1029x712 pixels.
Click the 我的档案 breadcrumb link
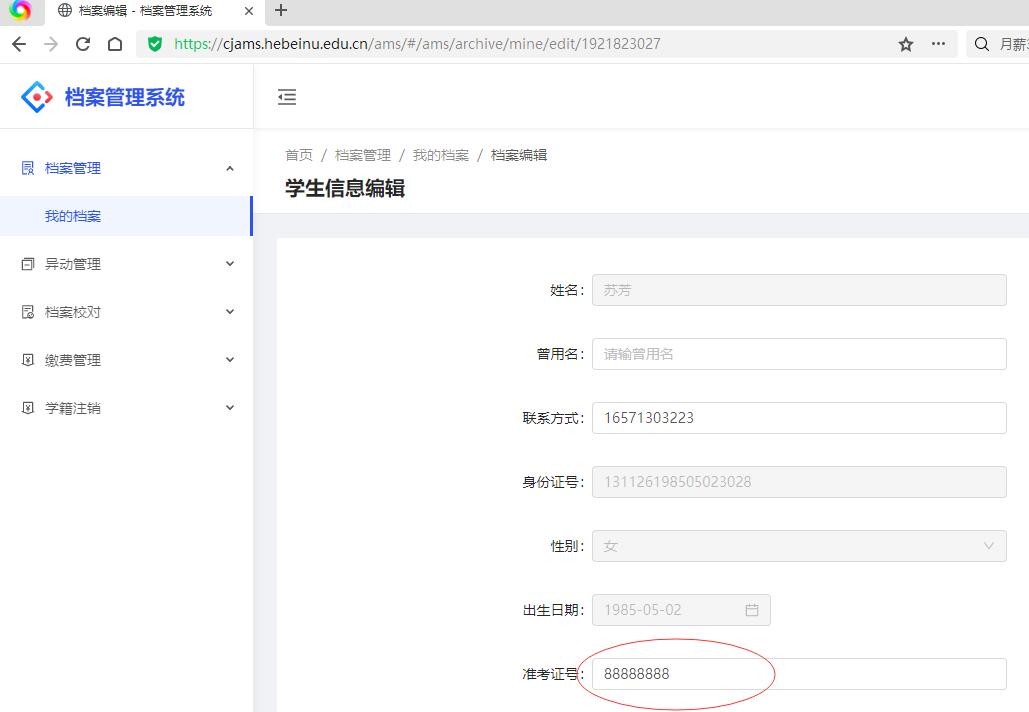click(x=440, y=155)
